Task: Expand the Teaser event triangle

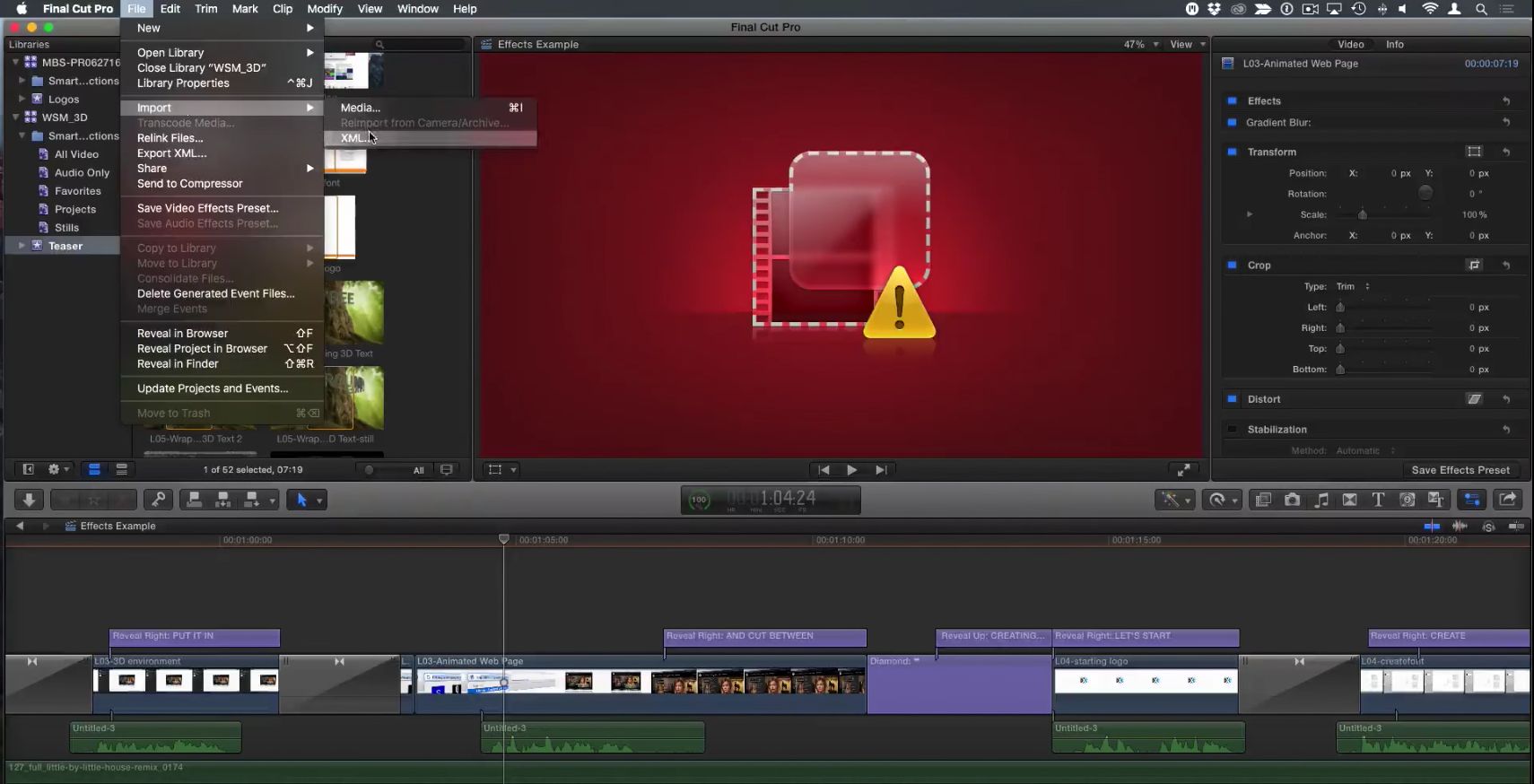Action: click(x=22, y=245)
